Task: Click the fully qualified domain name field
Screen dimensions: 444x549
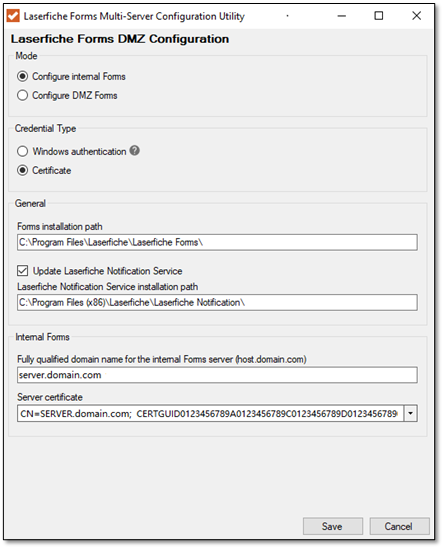Action: [x=217, y=375]
